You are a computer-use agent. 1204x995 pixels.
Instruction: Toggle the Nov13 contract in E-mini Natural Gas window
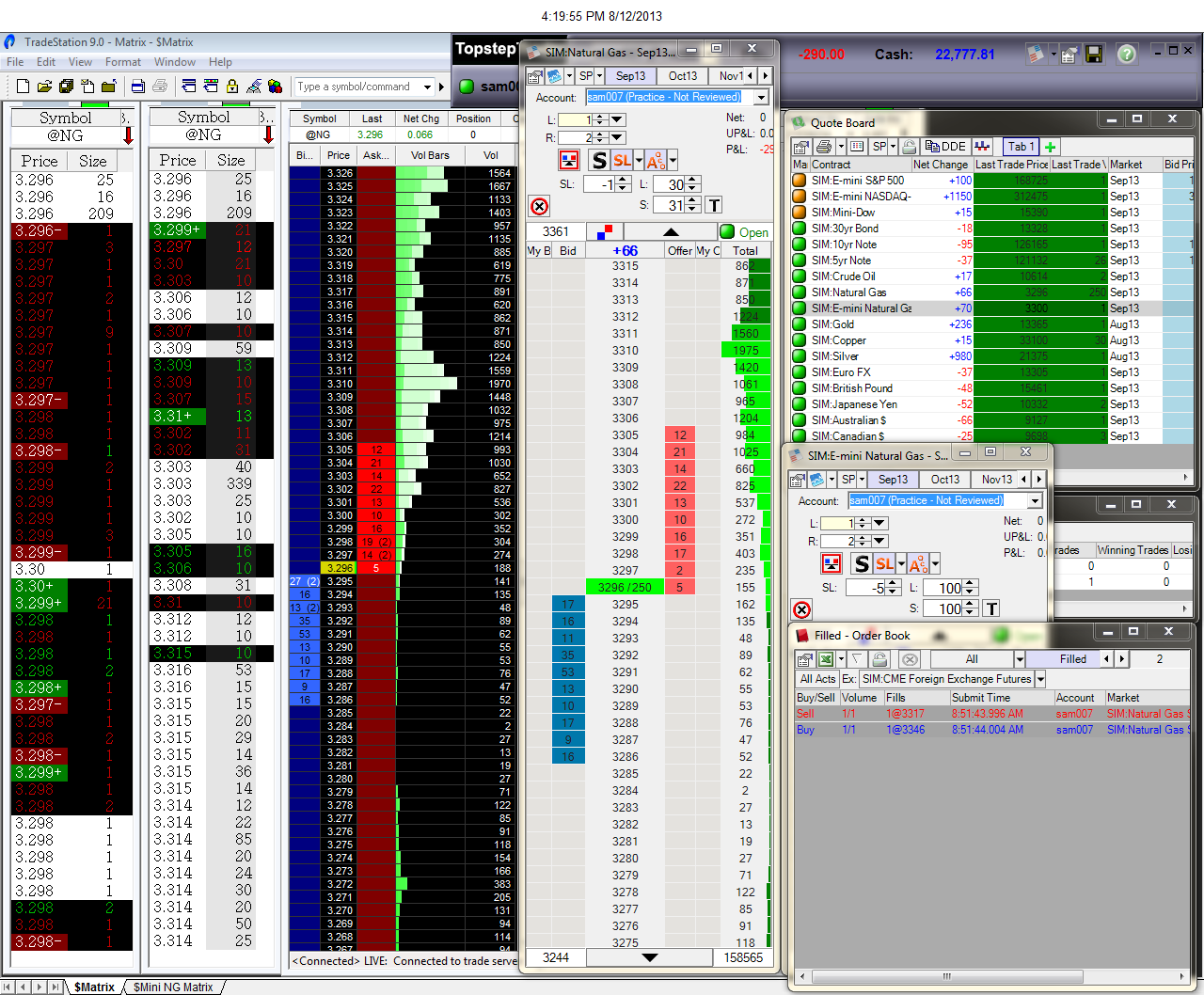(x=997, y=480)
